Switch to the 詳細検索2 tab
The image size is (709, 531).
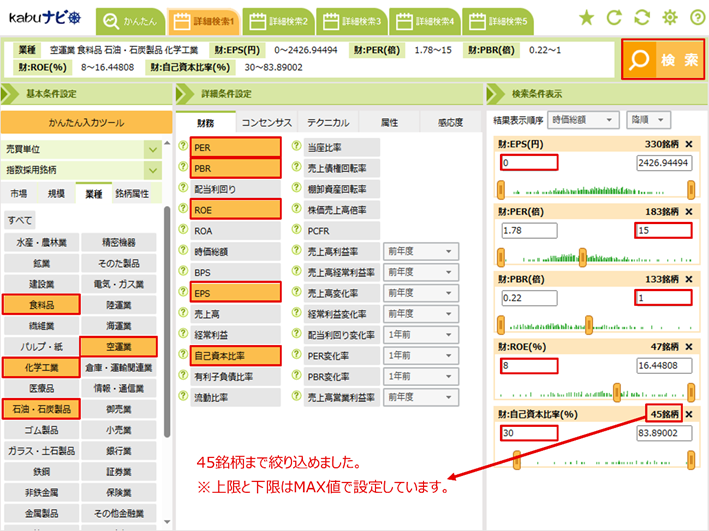pos(279,20)
